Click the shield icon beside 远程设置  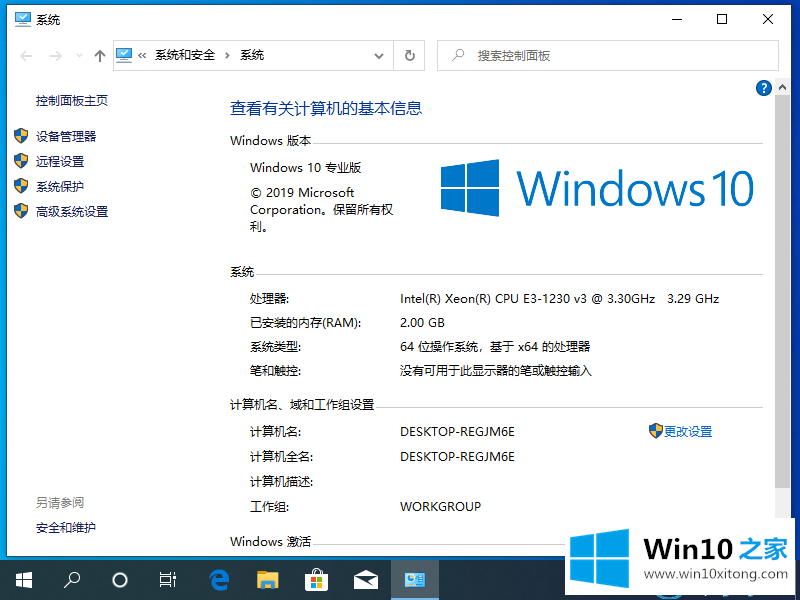point(21,161)
